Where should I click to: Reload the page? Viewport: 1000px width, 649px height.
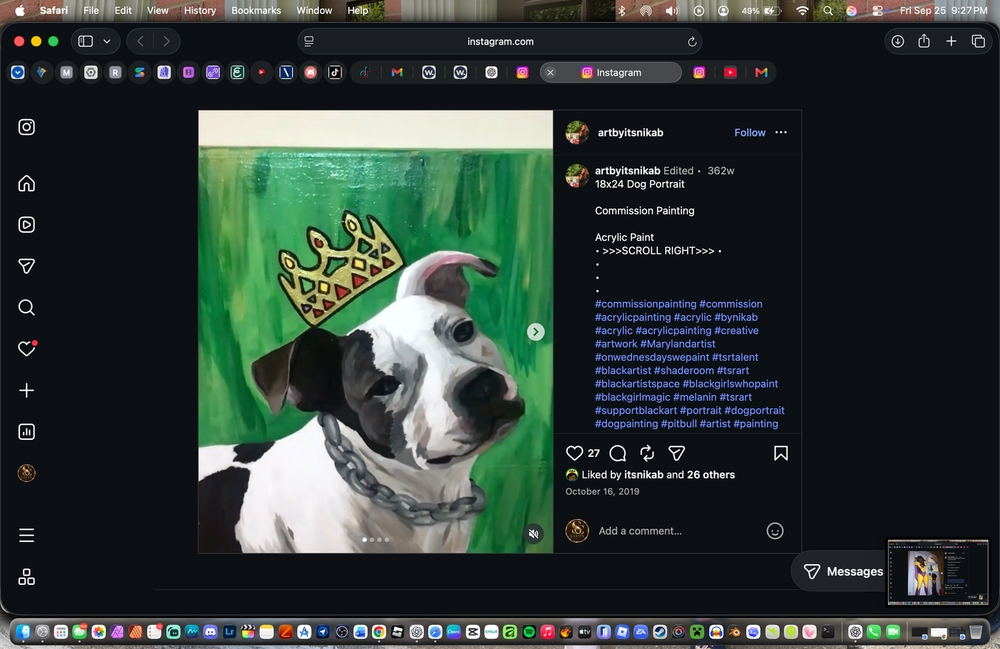tap(691, 41)
